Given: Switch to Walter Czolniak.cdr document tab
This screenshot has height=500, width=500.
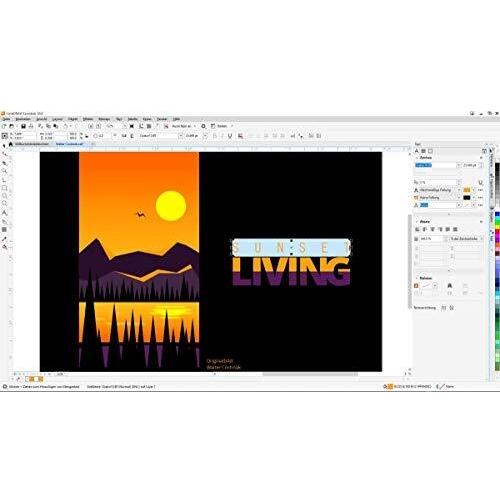Looking at the screenshot, I should coord(69,144).
